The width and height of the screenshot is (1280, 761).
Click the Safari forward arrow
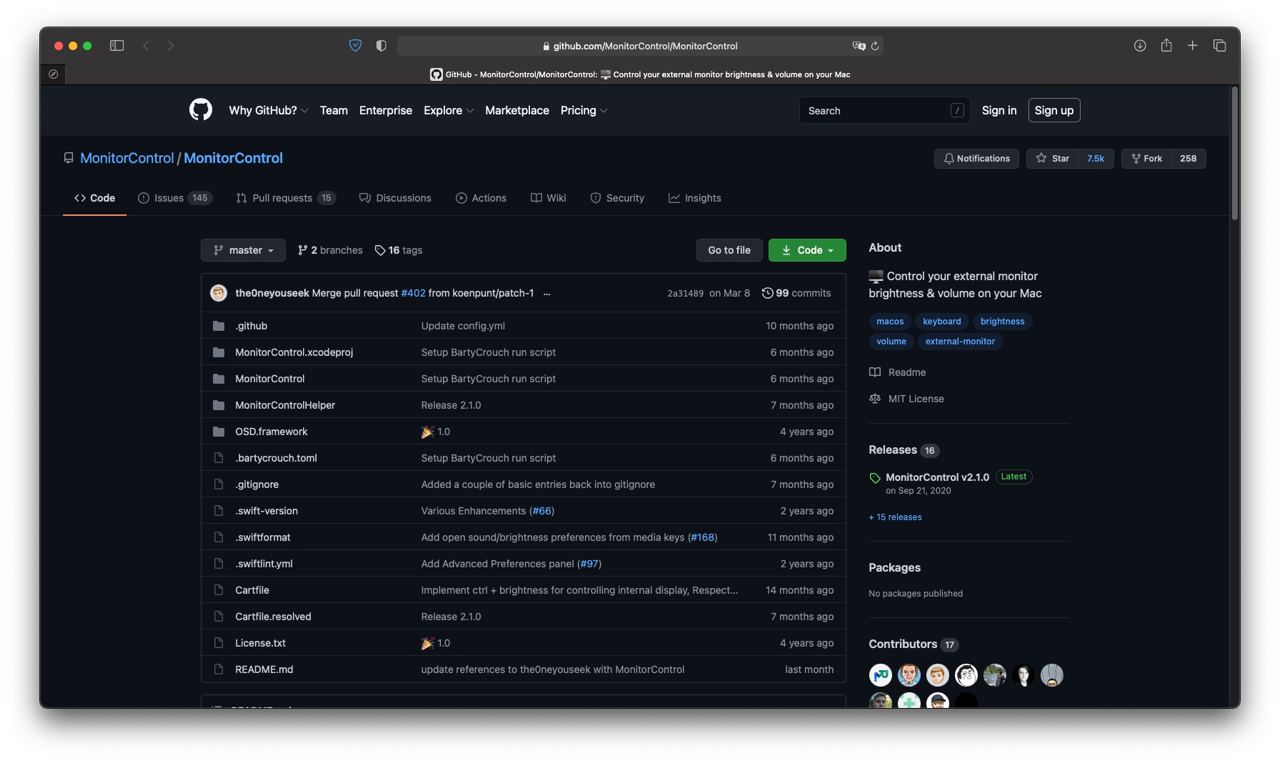170,46
